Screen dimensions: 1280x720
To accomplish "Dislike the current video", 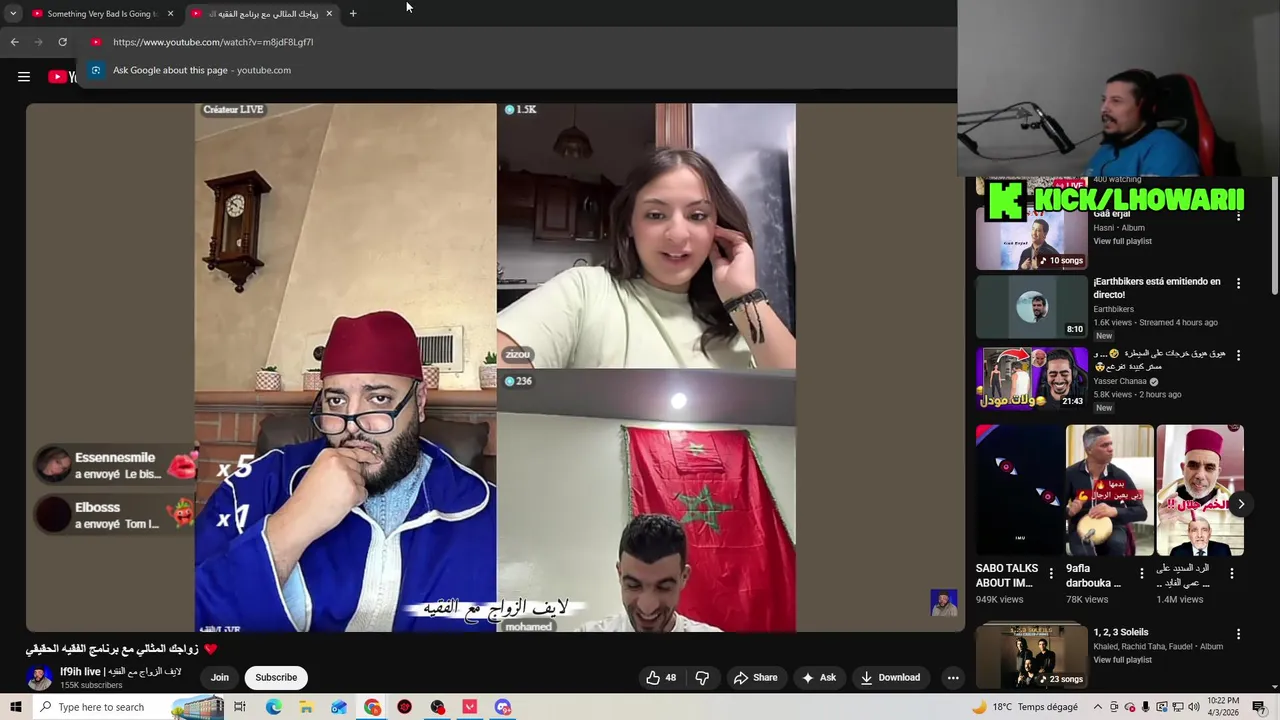I will (702, 678).
